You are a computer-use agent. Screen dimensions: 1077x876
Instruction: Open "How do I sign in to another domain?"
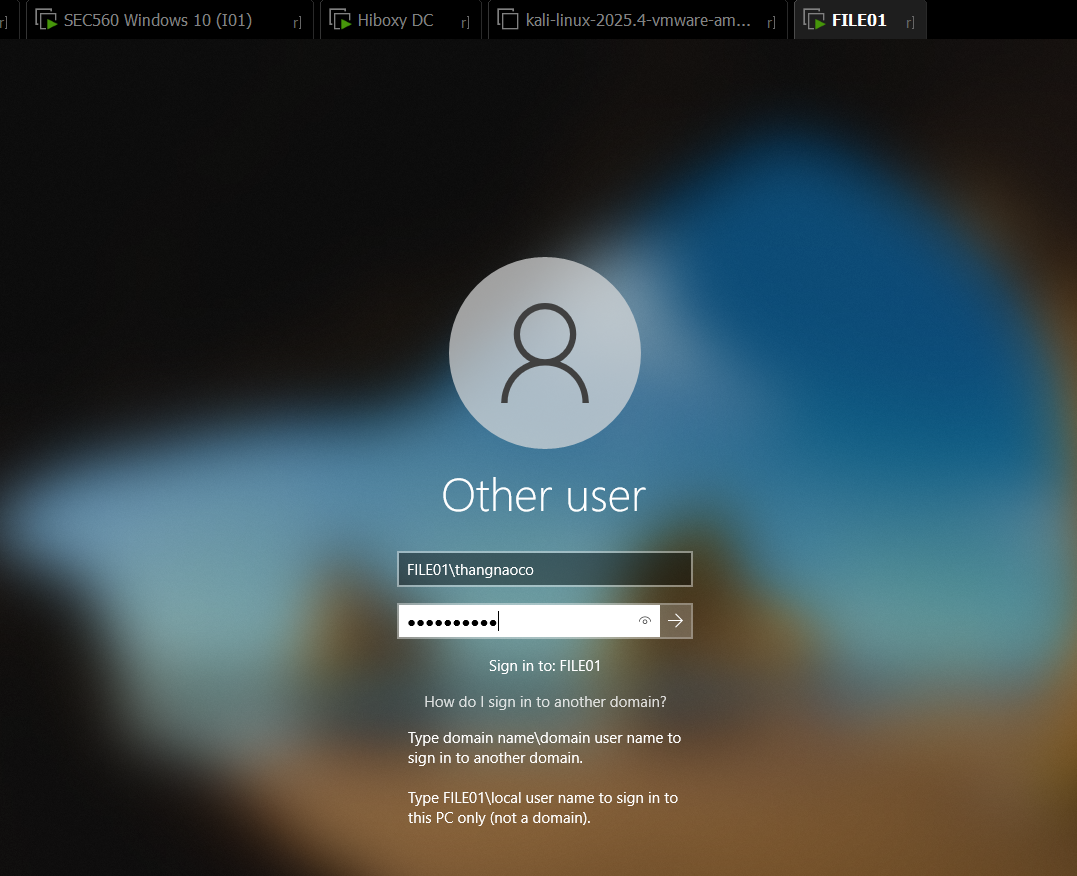point(545,702)
